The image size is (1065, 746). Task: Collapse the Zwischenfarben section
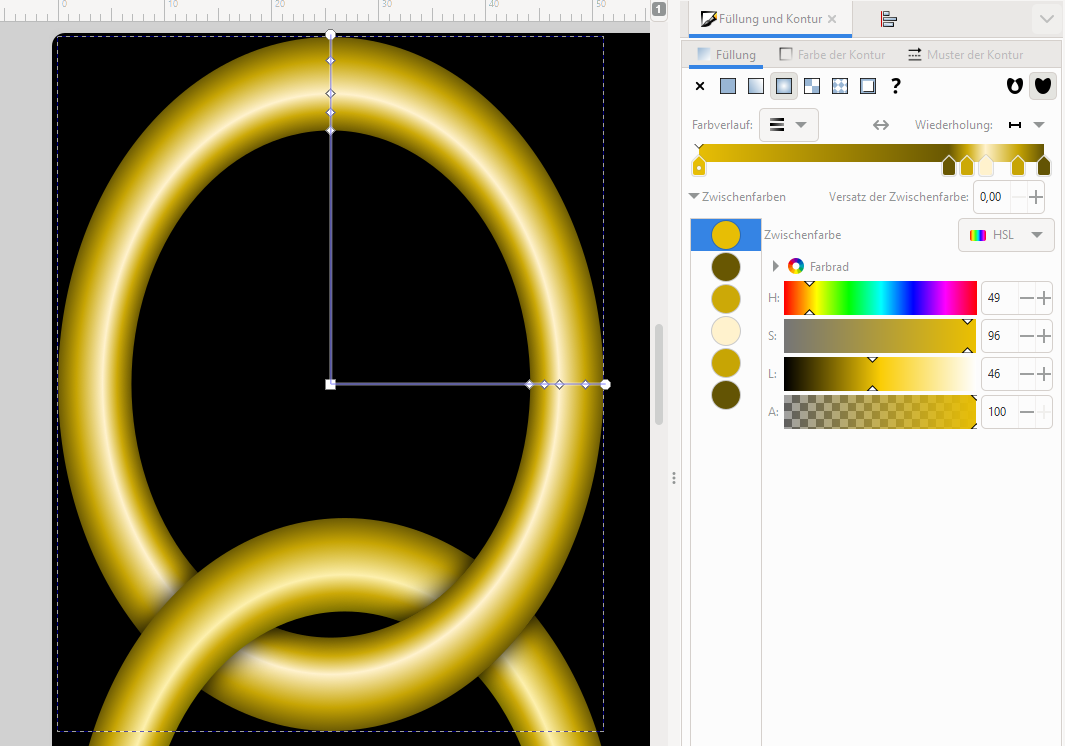(x=695, y=197)
